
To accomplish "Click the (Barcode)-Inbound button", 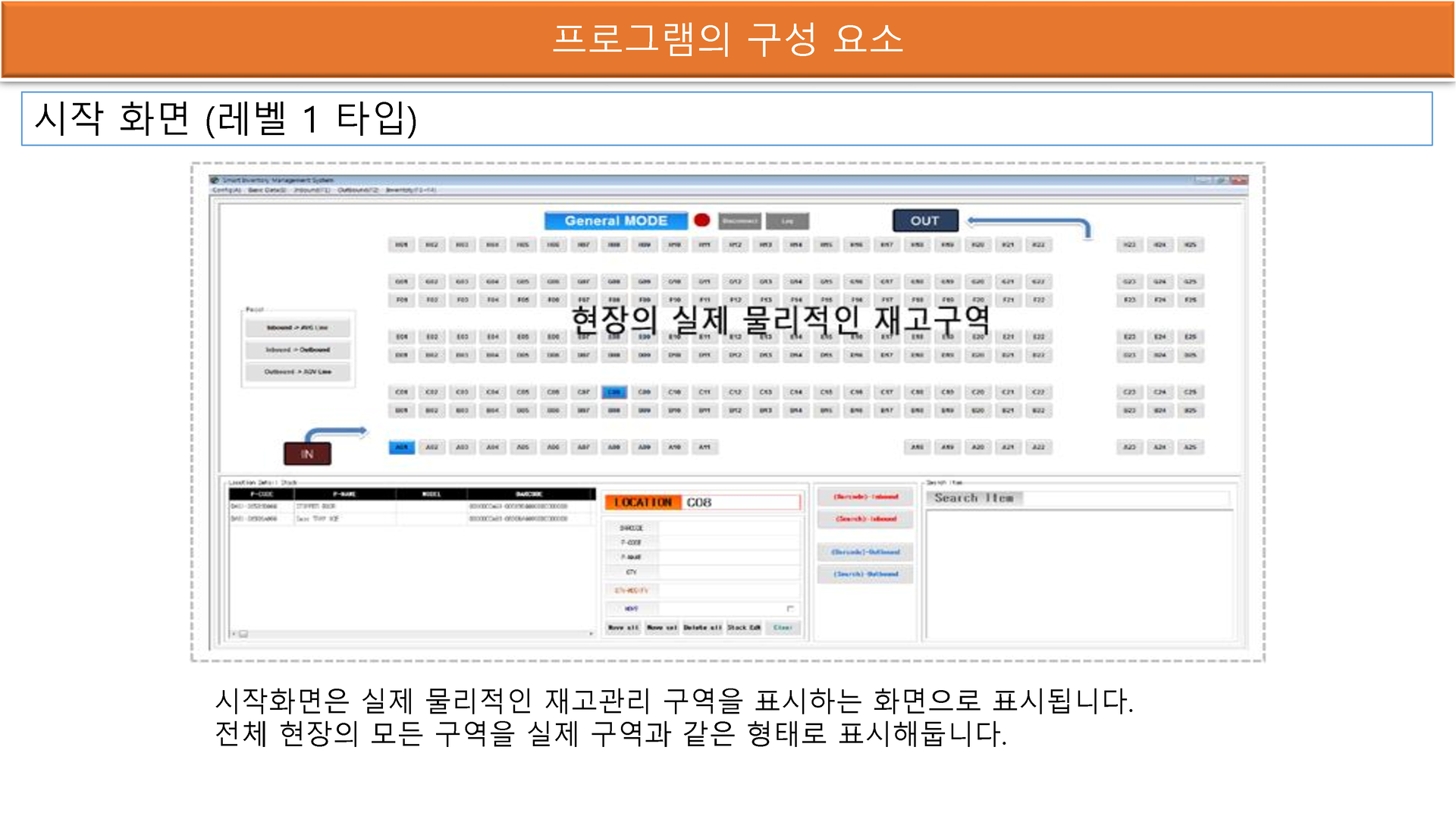I will (x=865, y=497).
